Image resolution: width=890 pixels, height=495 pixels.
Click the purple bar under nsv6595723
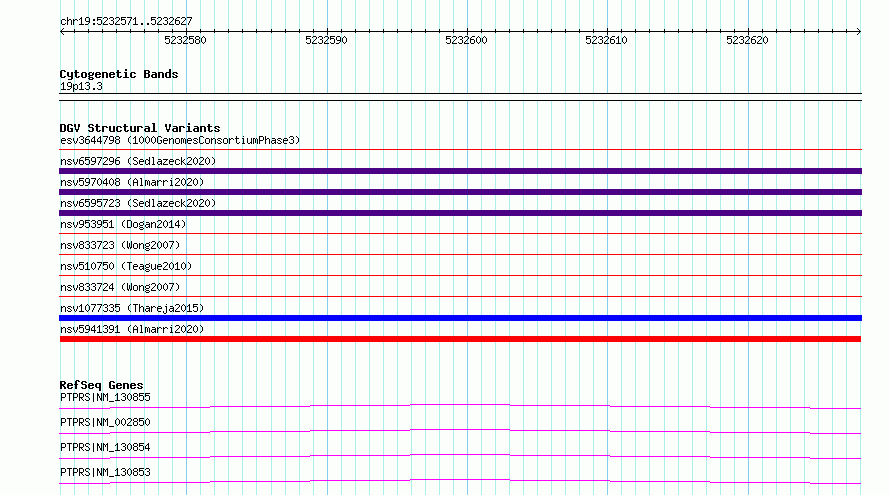click(460, 213)
